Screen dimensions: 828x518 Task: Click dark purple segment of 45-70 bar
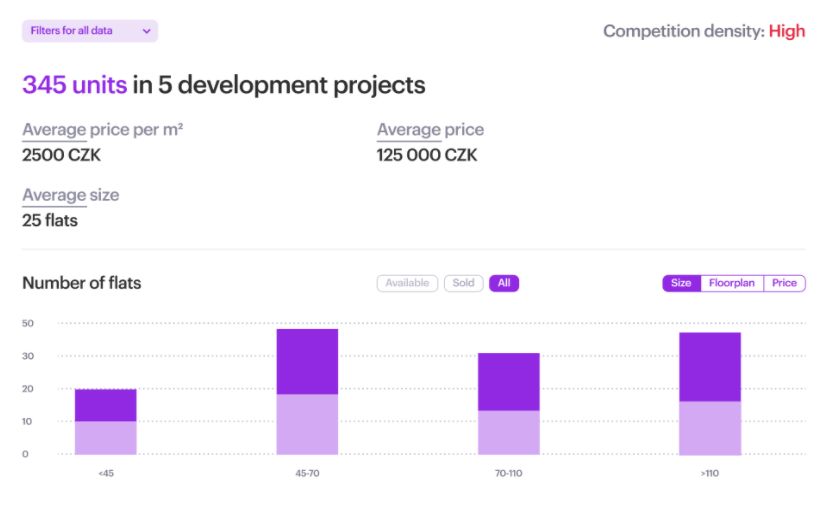pos(307,362)
